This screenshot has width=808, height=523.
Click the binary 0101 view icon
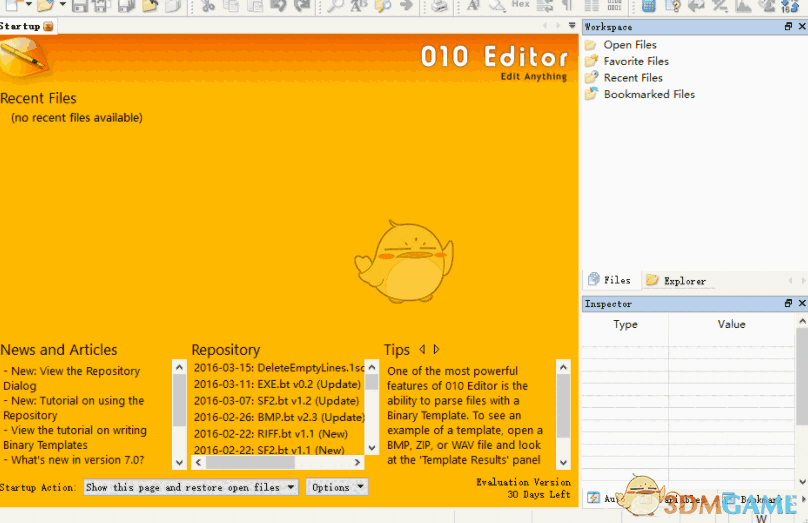[615, 5]
